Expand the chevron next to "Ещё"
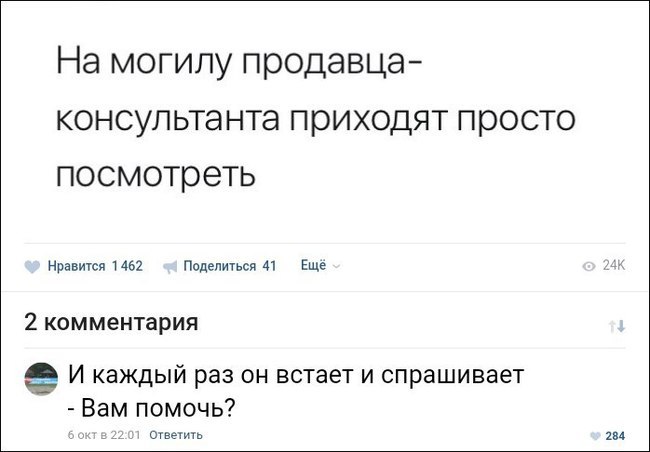Image resolution: width=650 pixels, height=452 pixels. pos(335,267)
